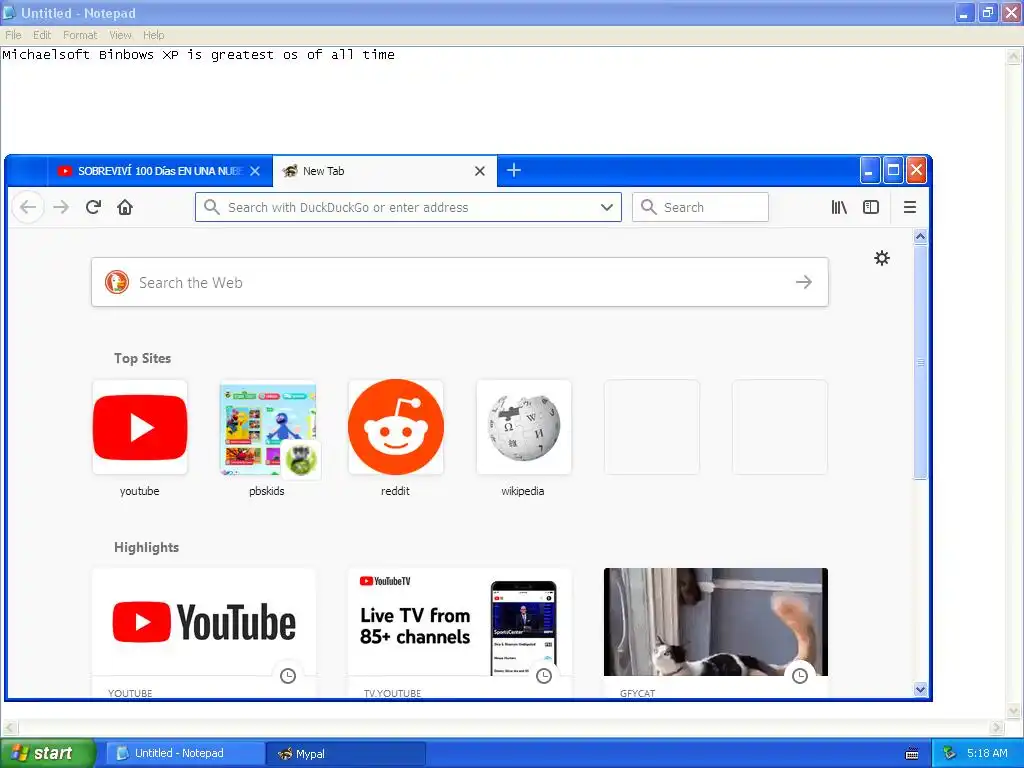Click the magnifier icon in the address bar
This screenshot has height=768, width=1024.
coord(212,208)
